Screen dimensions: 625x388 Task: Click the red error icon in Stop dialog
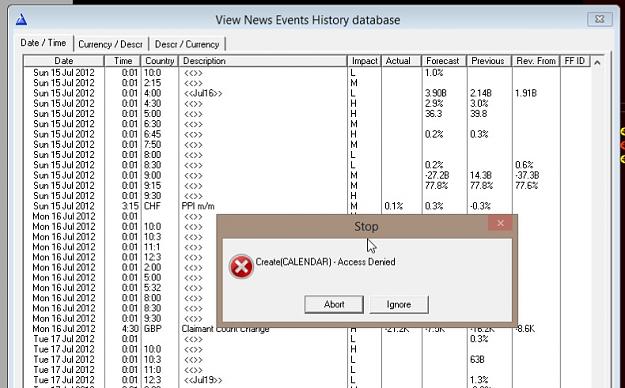[241, 267]
